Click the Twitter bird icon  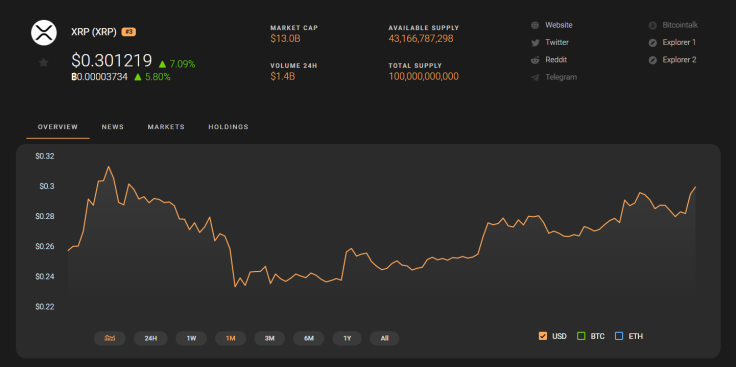tap(535, 43)
